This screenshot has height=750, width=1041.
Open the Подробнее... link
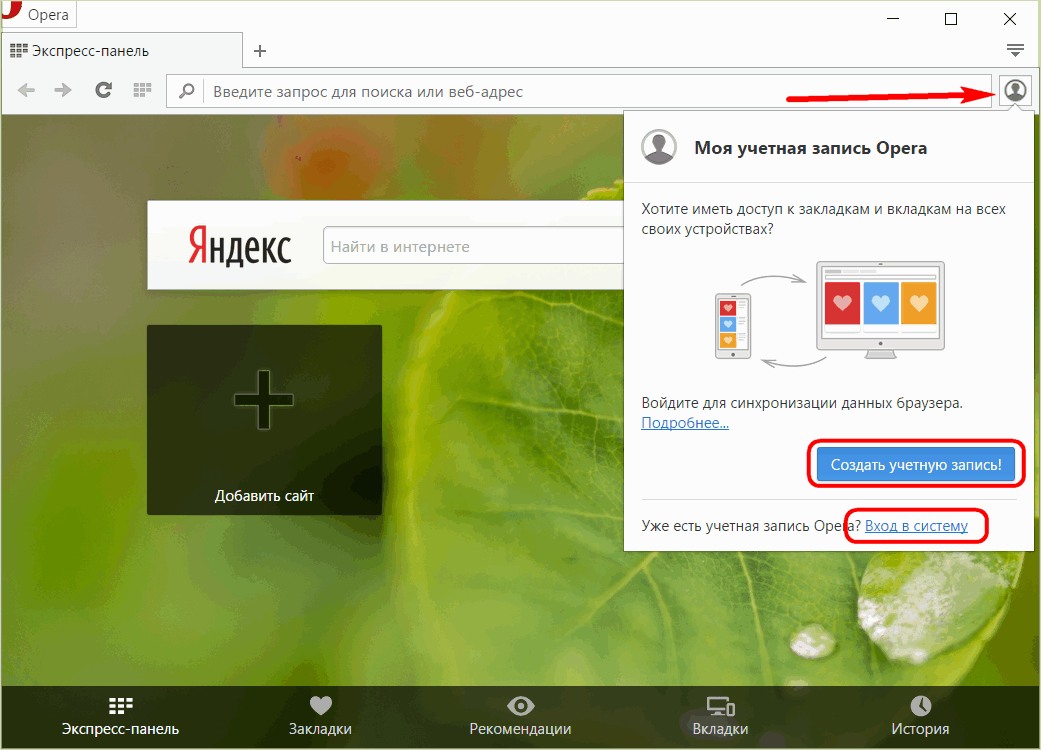pos(685,423)
